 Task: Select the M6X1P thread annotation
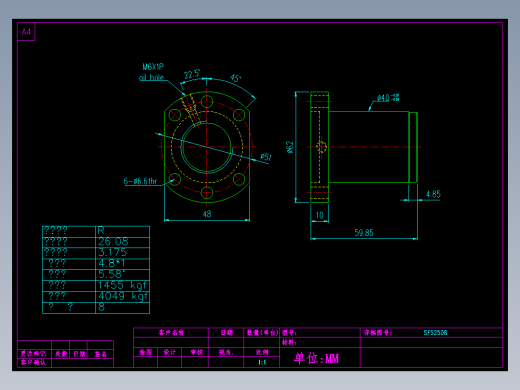click(153, 67)
